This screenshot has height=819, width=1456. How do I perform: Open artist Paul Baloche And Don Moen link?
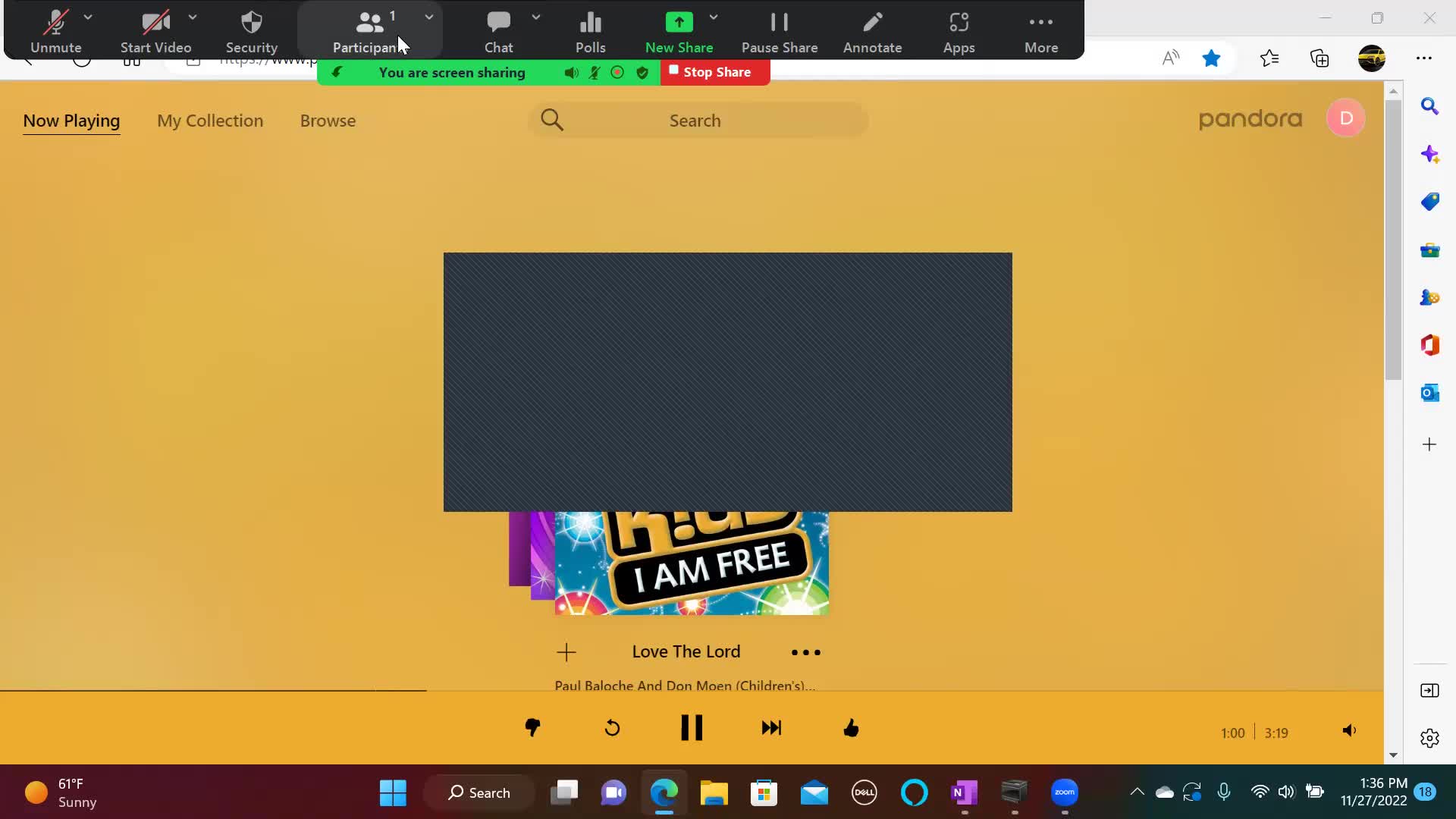[685, 685]
